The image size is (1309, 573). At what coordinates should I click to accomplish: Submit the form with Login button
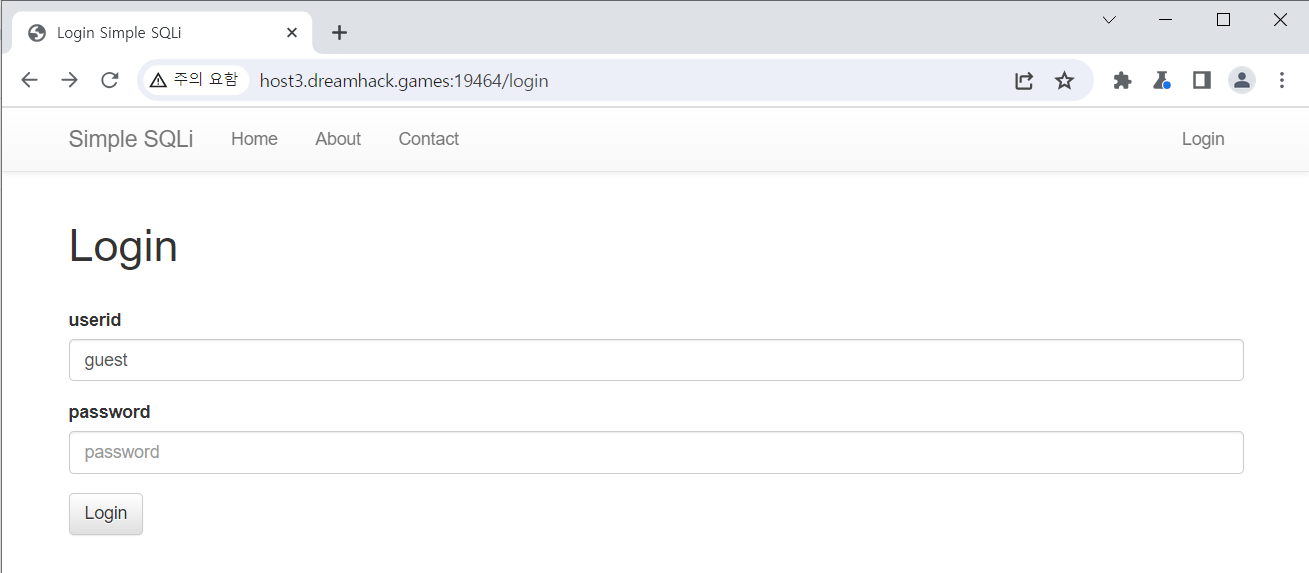click(x=106, y=514)
